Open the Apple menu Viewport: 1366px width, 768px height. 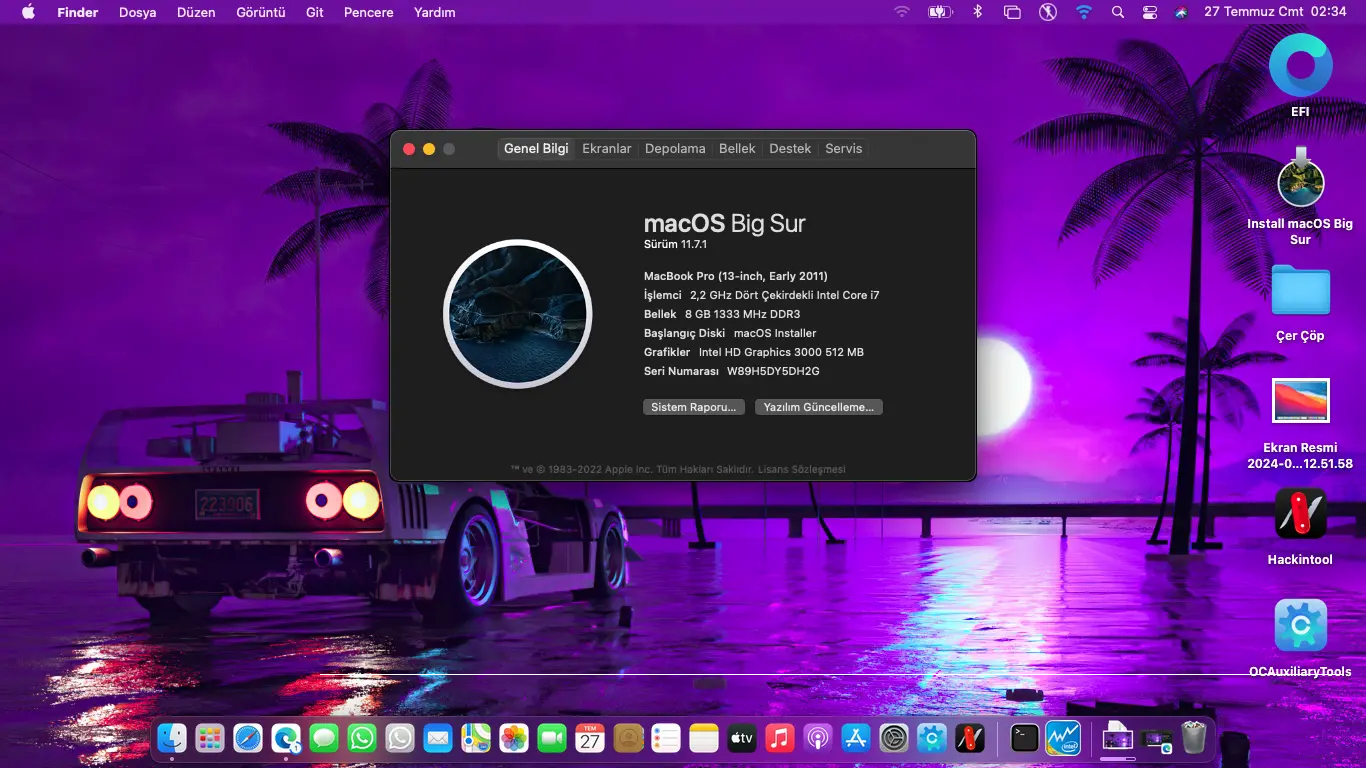[x=28, y=12]
